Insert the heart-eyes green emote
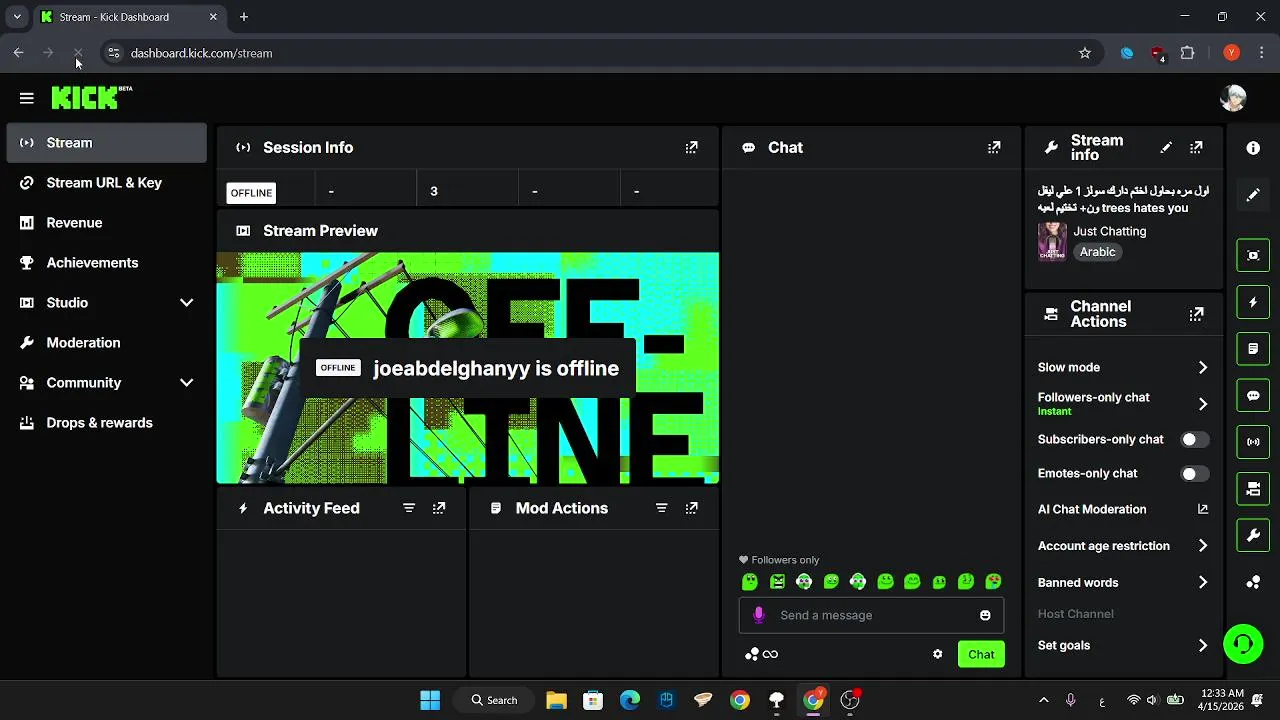Viewport: 1280px width, 720px height. pyautogui.click(x=993, y=581)
